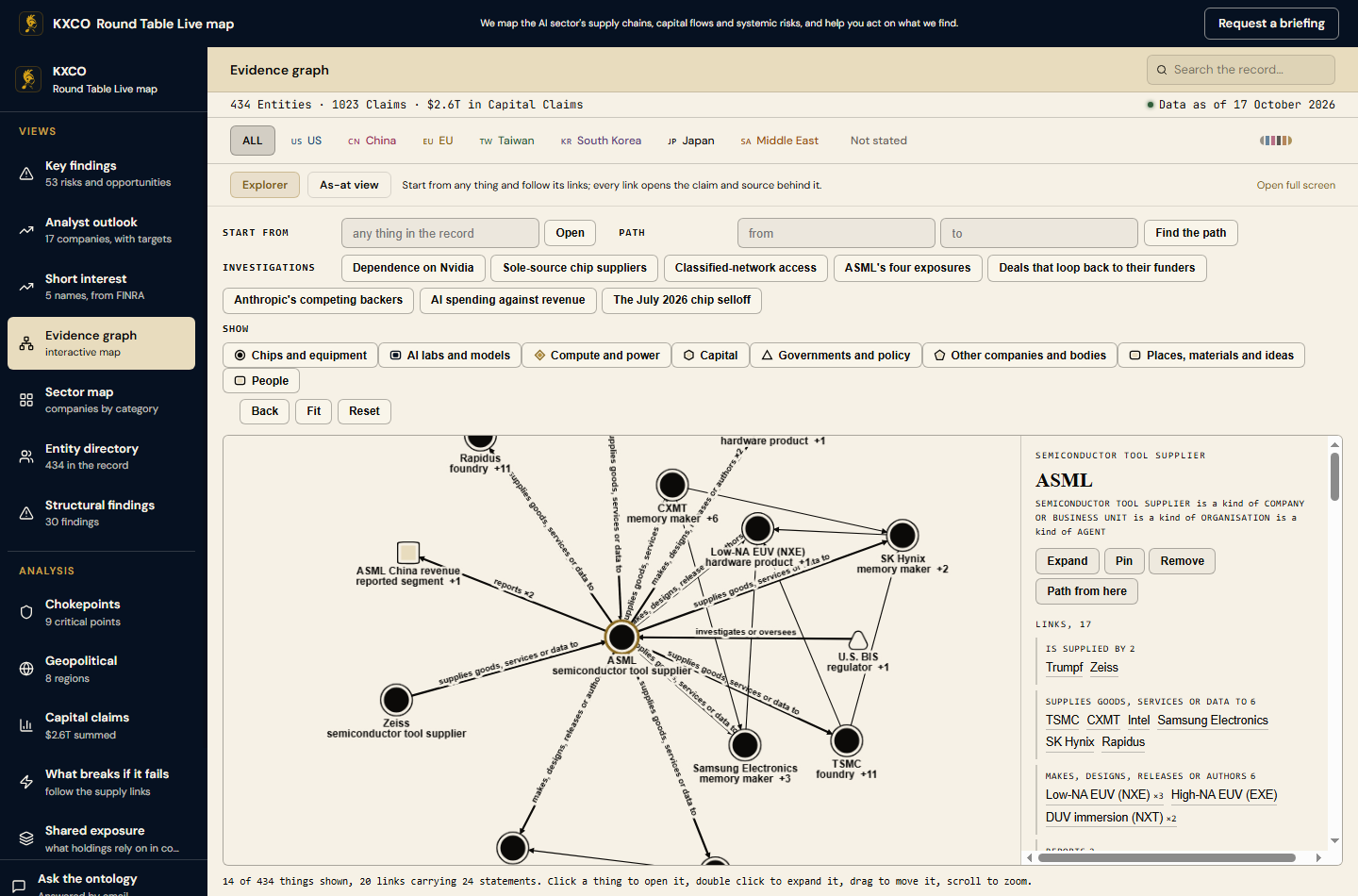1358x896 pixels.
Task: Open the Dependence on Nvidia investigation
Action: pyautogui.click(x=413, y=268)
